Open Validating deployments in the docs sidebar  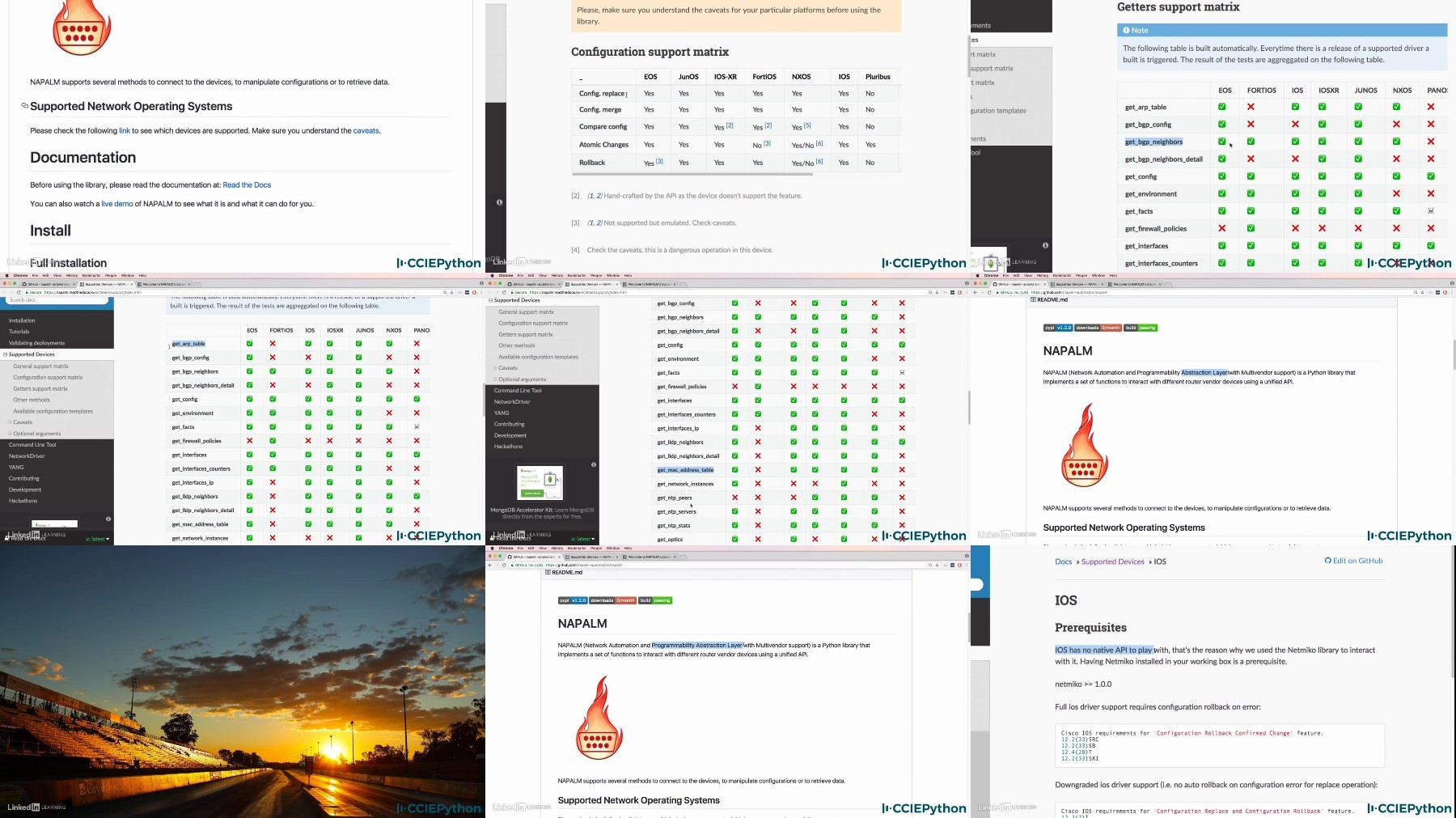[36, 343]
